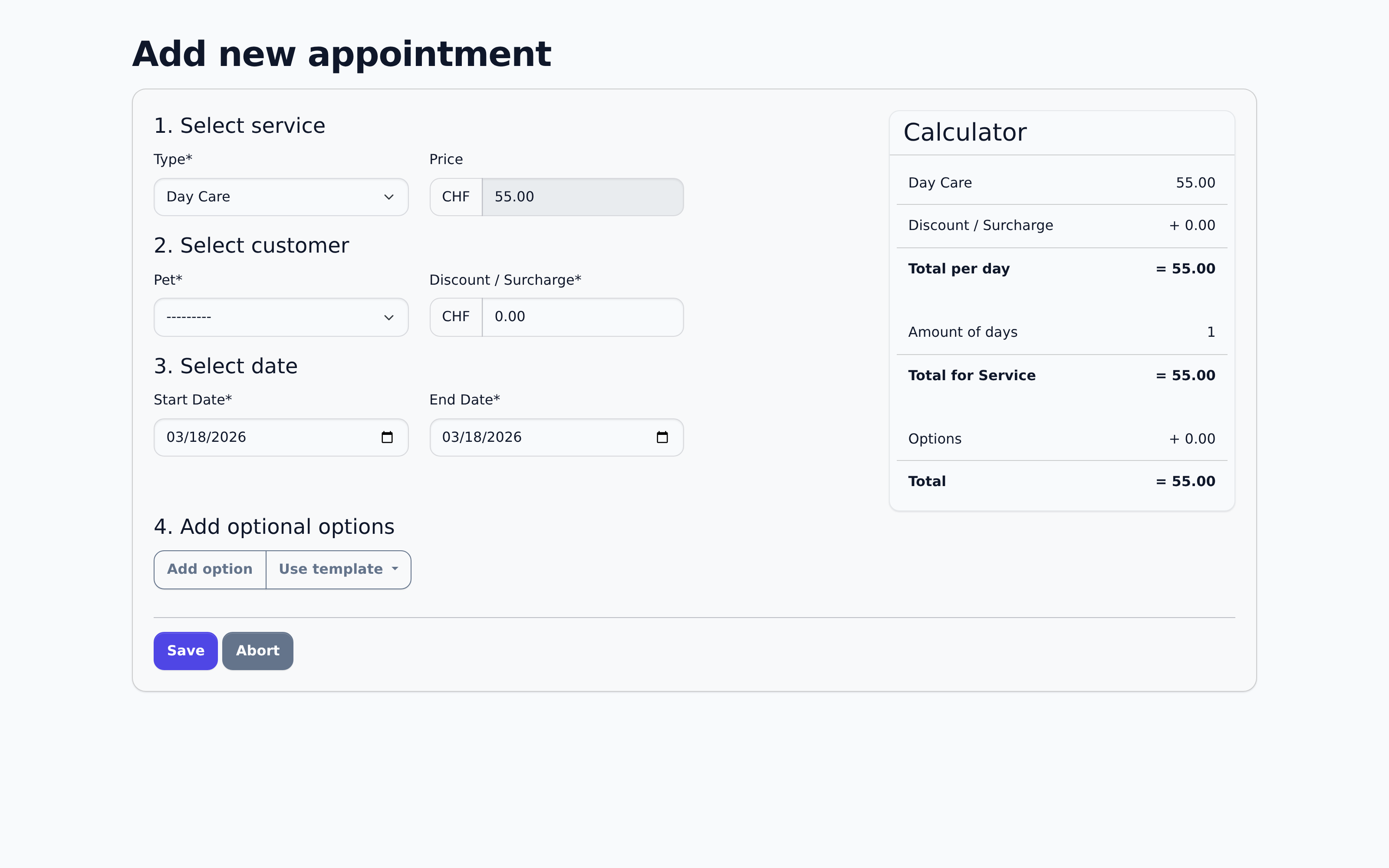Open the End Date calendar picker icon

[663, 437]
